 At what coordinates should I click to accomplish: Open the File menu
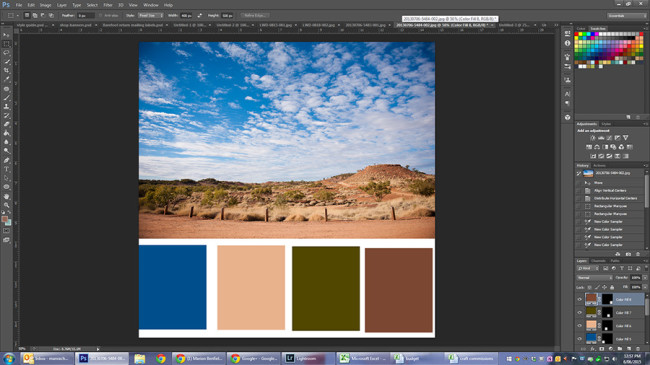coord(19,5)
